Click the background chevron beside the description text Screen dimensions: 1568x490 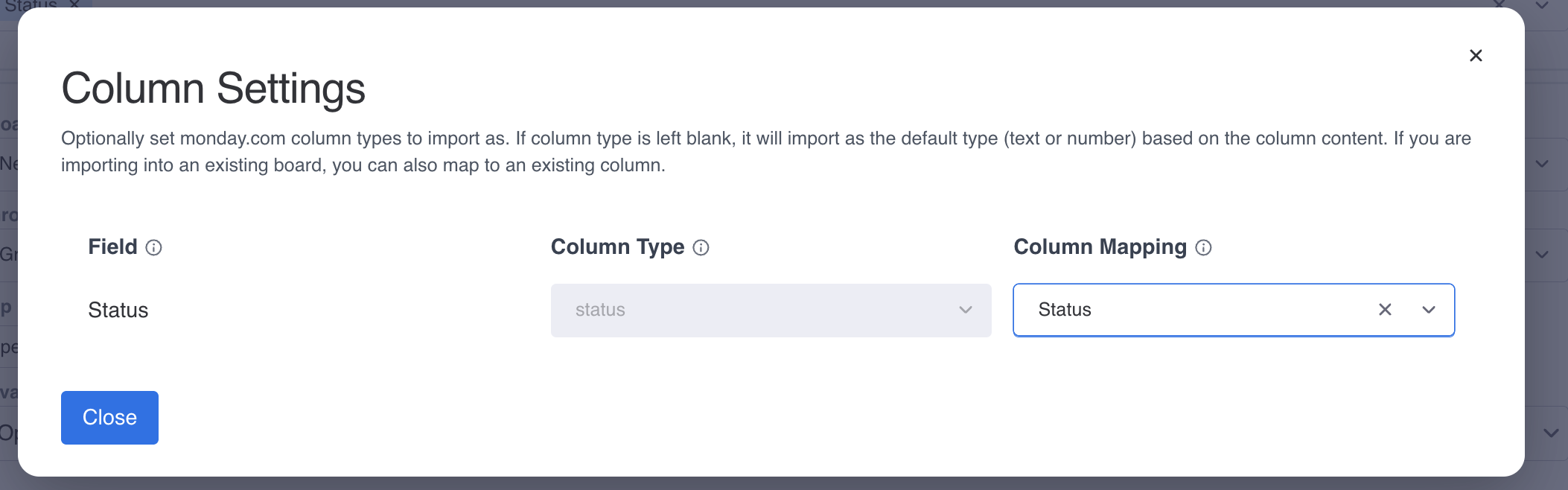pyautogui.click(x=1542, y=163)
